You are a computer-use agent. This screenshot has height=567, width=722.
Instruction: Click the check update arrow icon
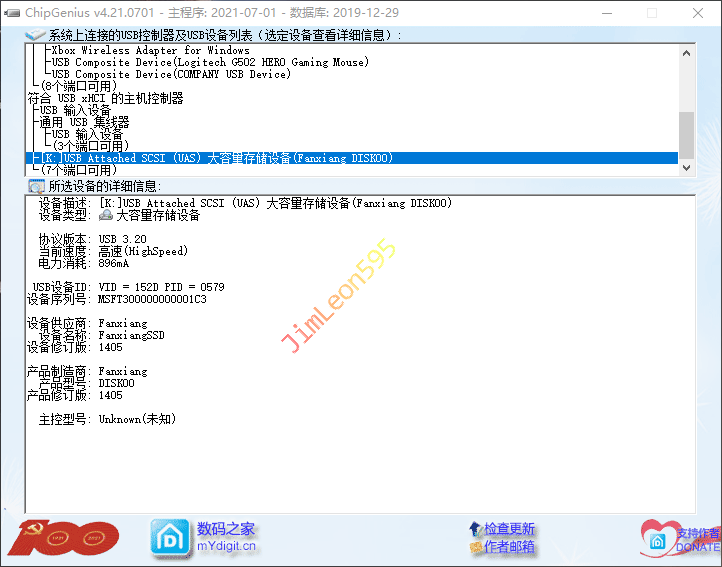point(475,529)
